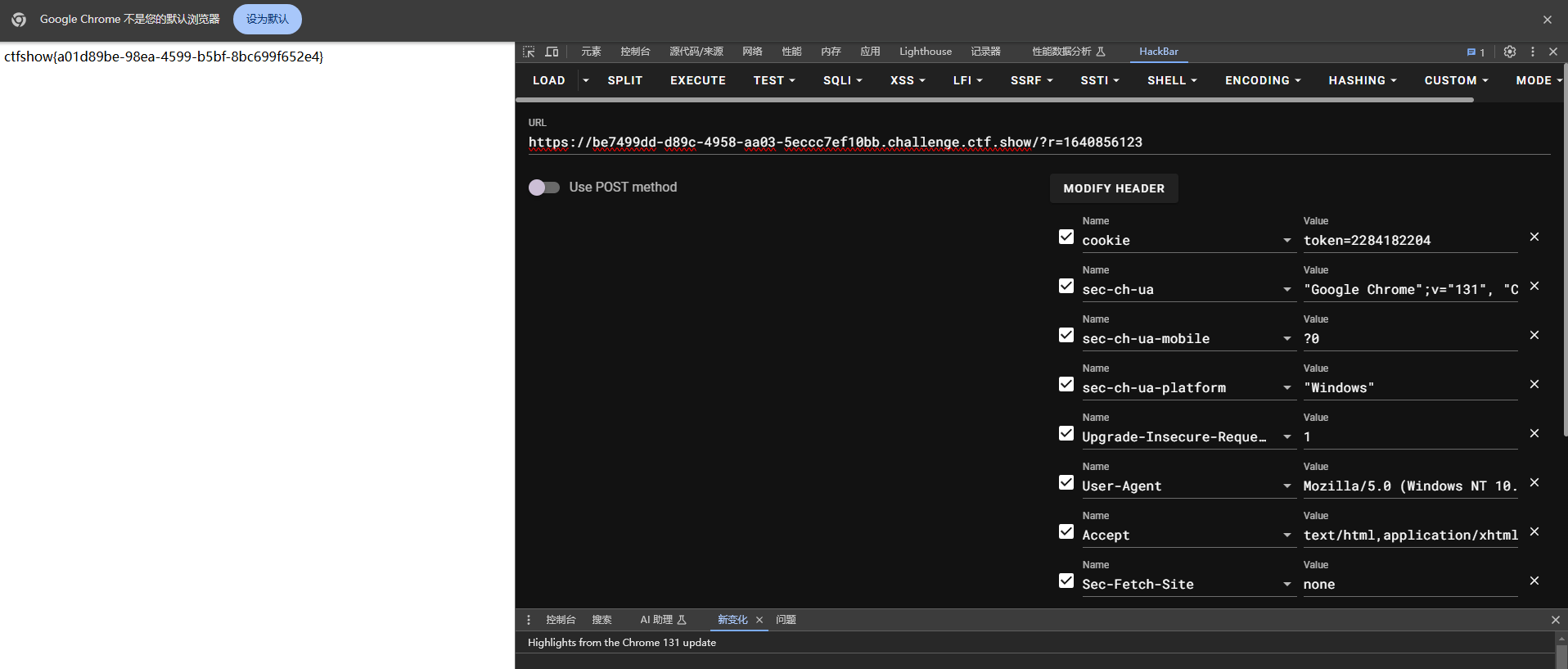Expand the LOAD dropdown arrow
Image resolution: width=1568 pixels, height=669 pixels.
pos(586,80)
